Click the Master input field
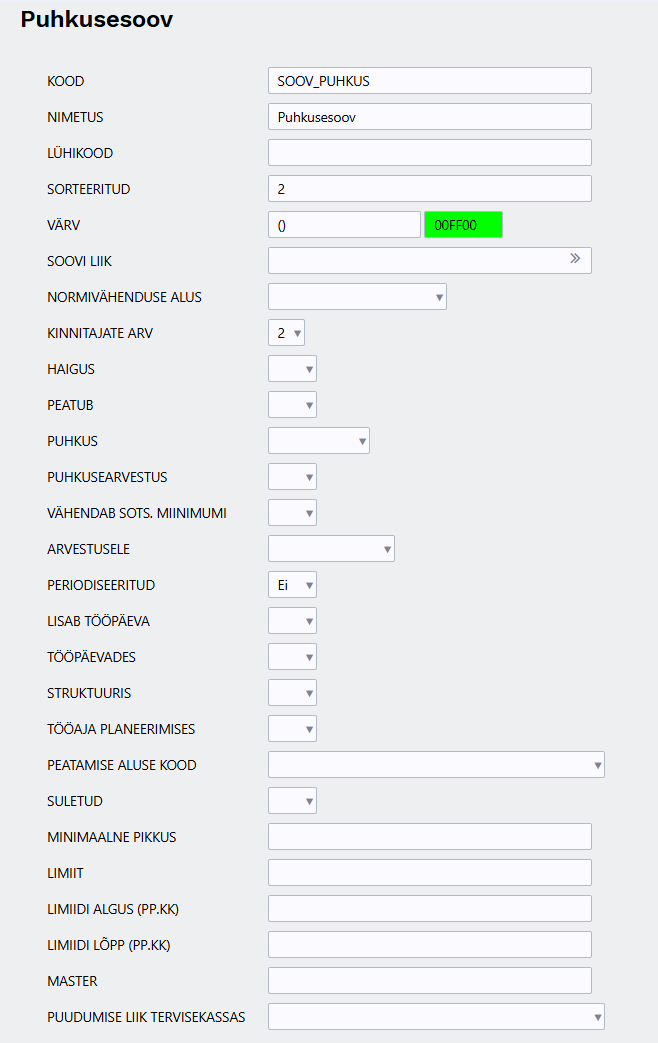Viewport: 658px width, 1043px height. pos(429,981)
